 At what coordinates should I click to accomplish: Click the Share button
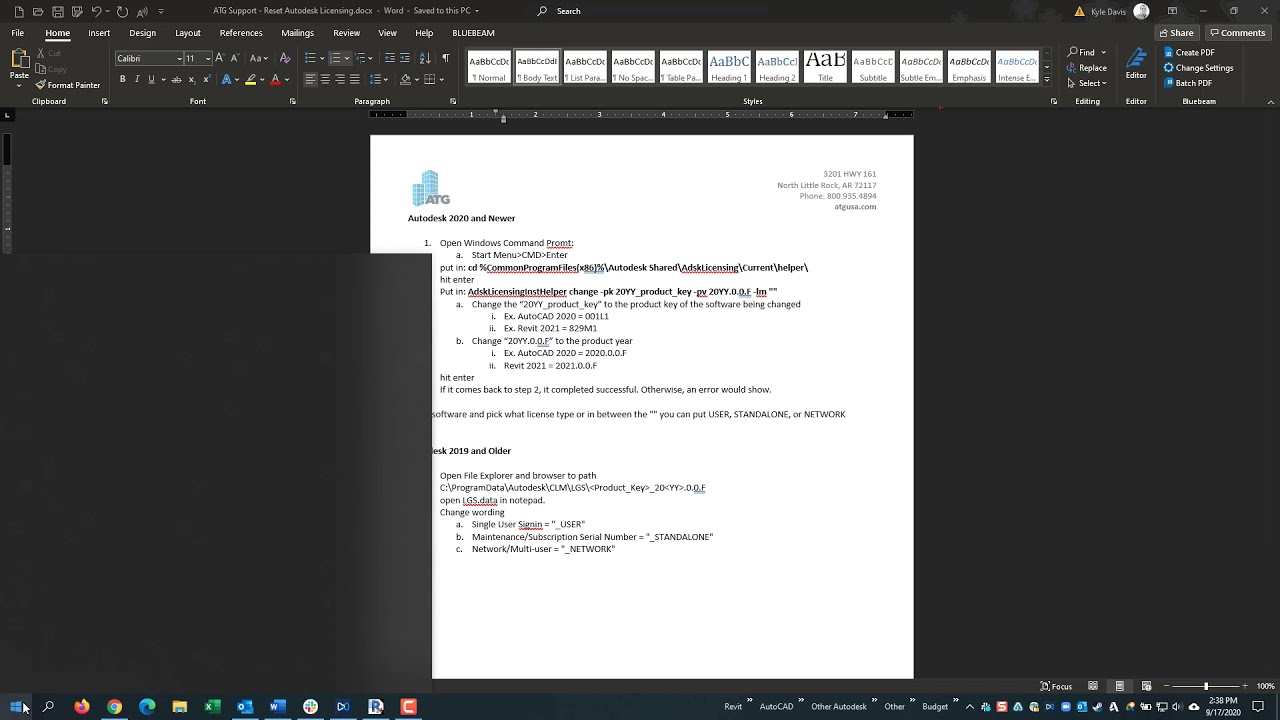point(1176,33)
